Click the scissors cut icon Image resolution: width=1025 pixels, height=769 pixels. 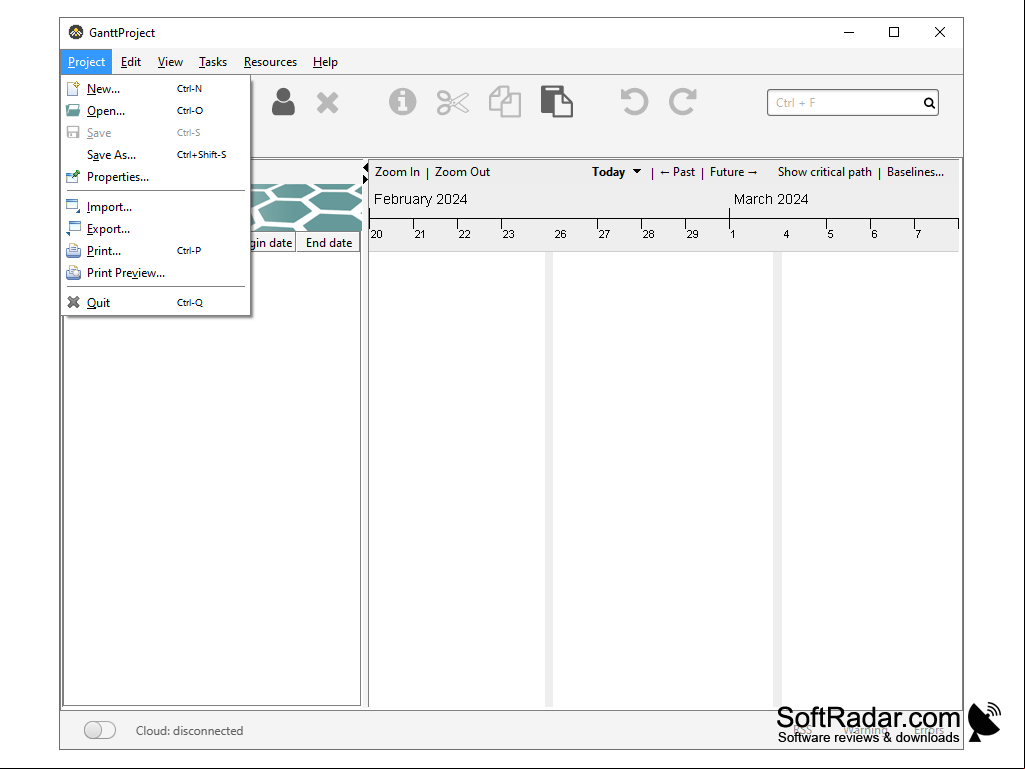(452, 103)
